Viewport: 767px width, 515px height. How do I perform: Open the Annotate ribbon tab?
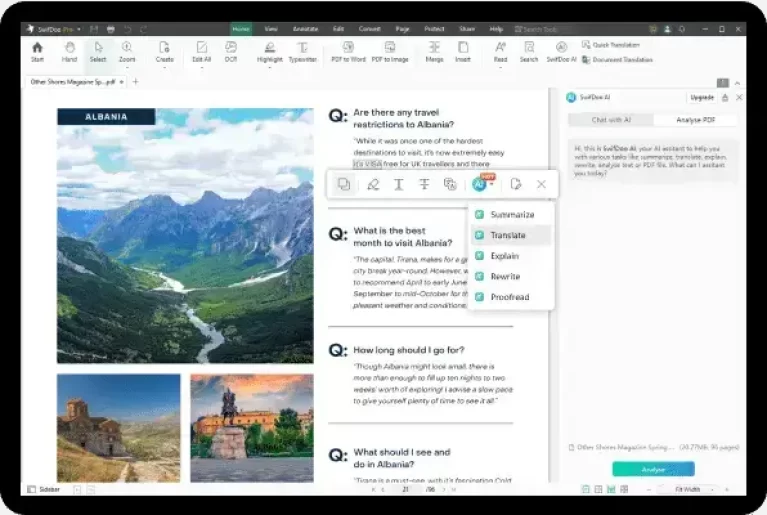[305, 29]
